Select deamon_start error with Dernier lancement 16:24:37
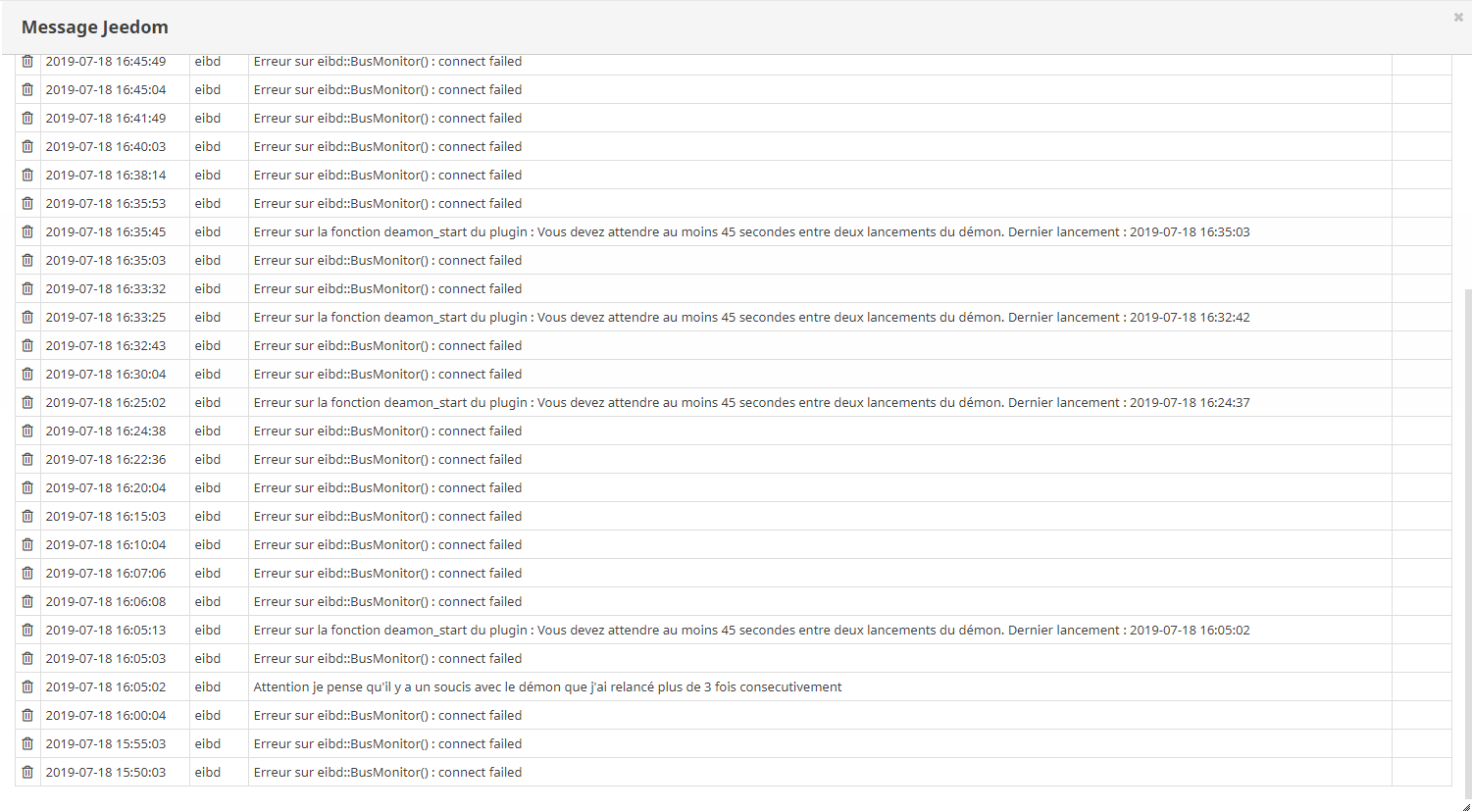The image size is (1472, 812). coord(751,402)
